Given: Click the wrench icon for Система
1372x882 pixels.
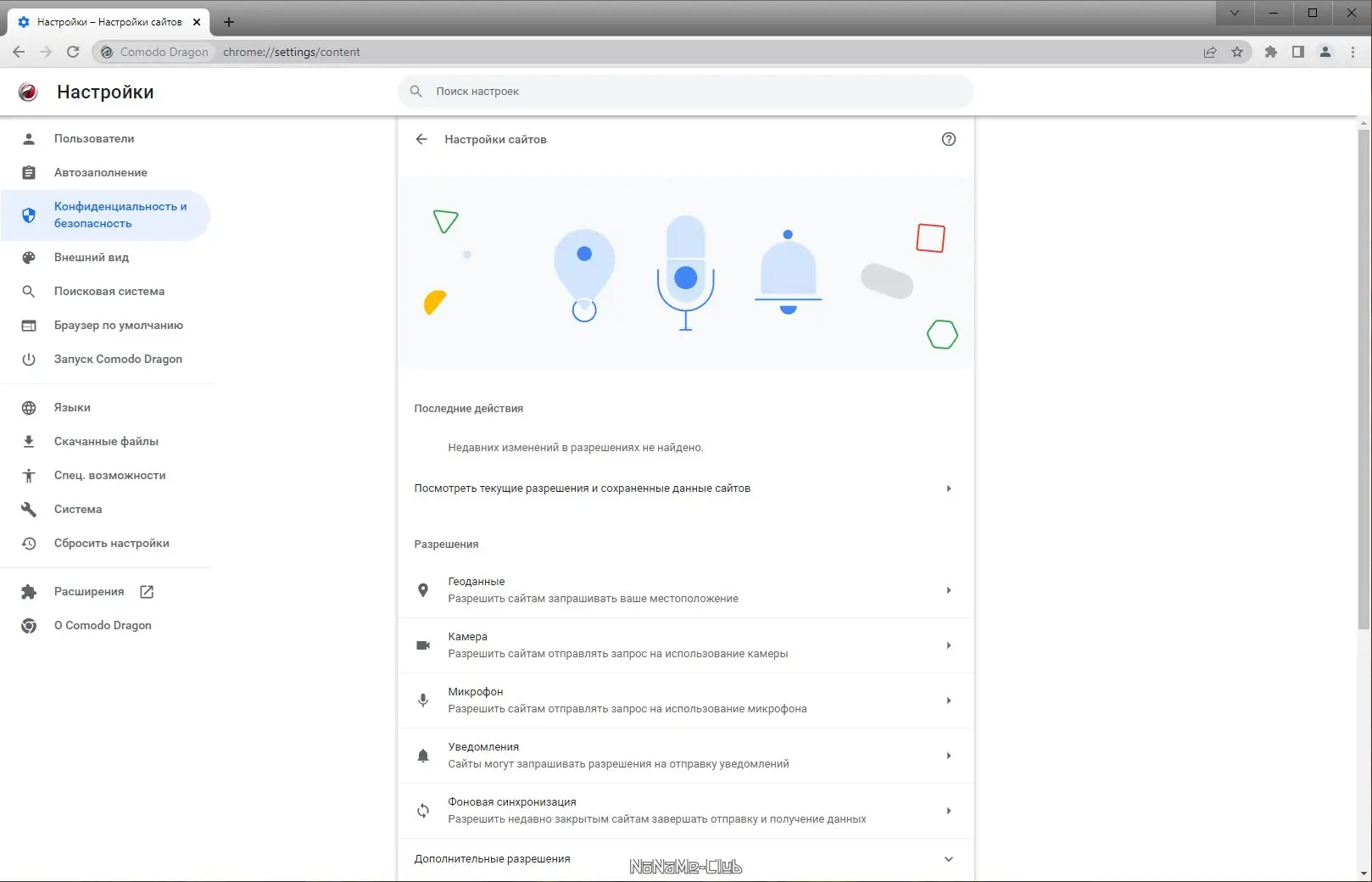Looking at the screenshot, I should click(29, 509).
